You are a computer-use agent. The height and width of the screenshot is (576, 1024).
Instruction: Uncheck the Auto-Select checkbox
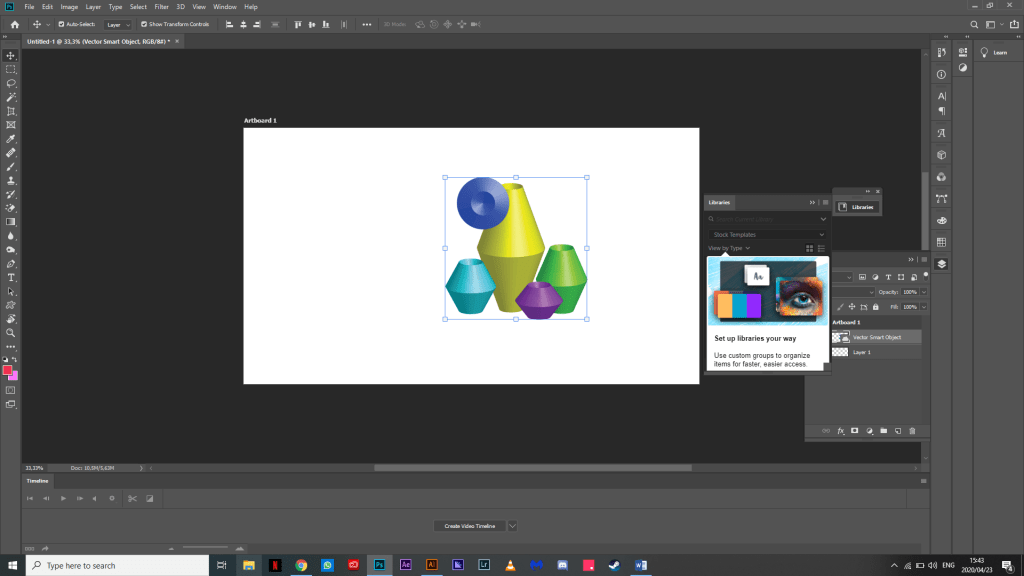click(x=61, y=24)
